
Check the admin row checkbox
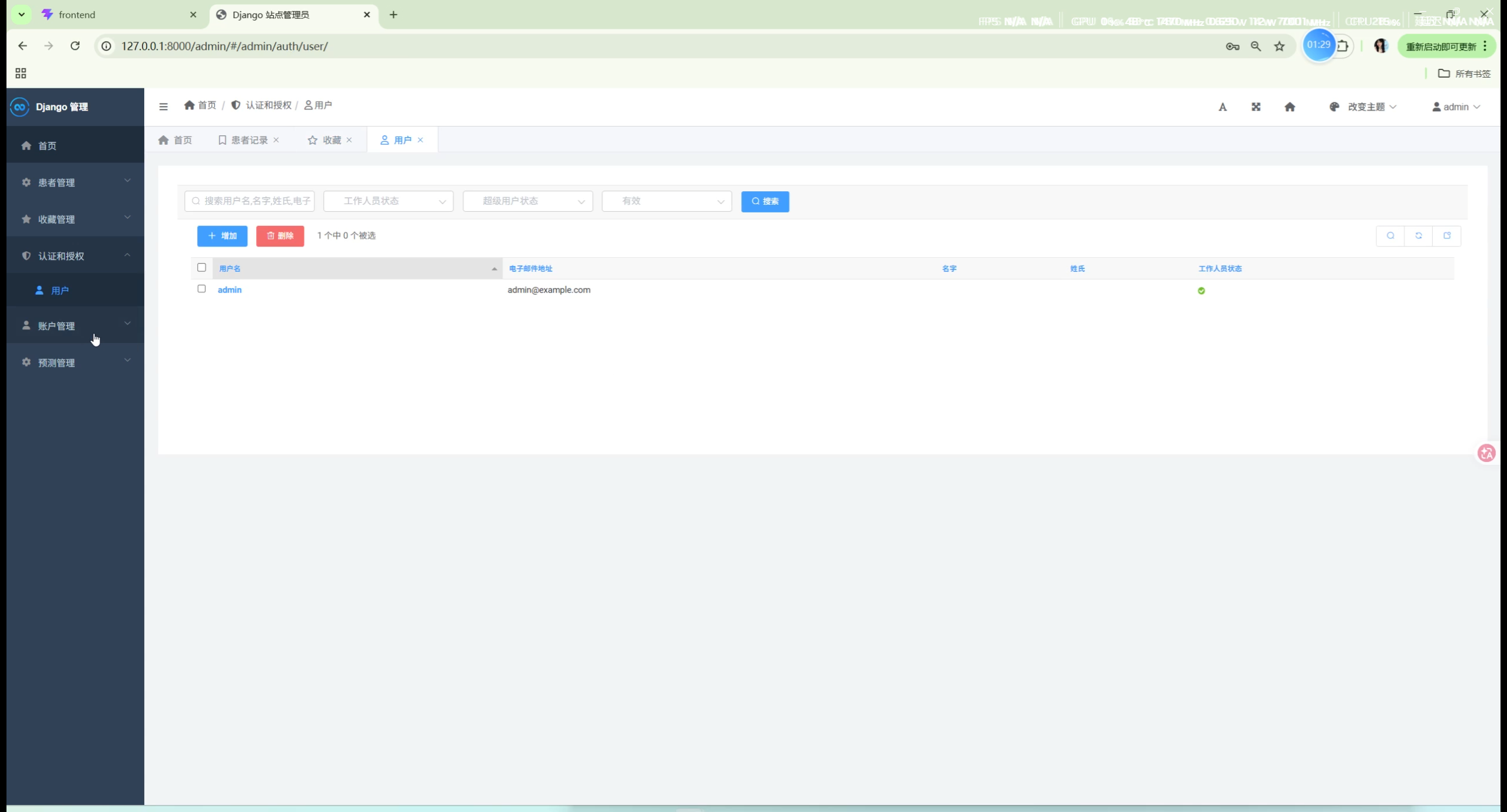click(x=201, y=289)
